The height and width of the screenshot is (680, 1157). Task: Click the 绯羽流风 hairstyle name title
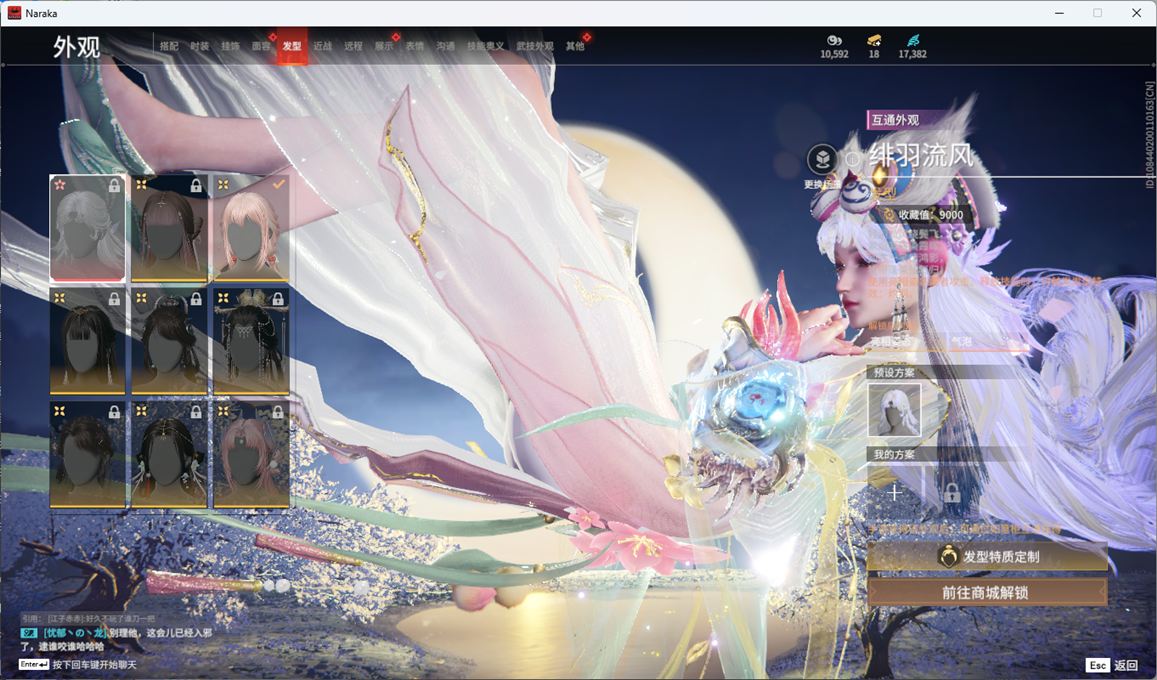920,156
